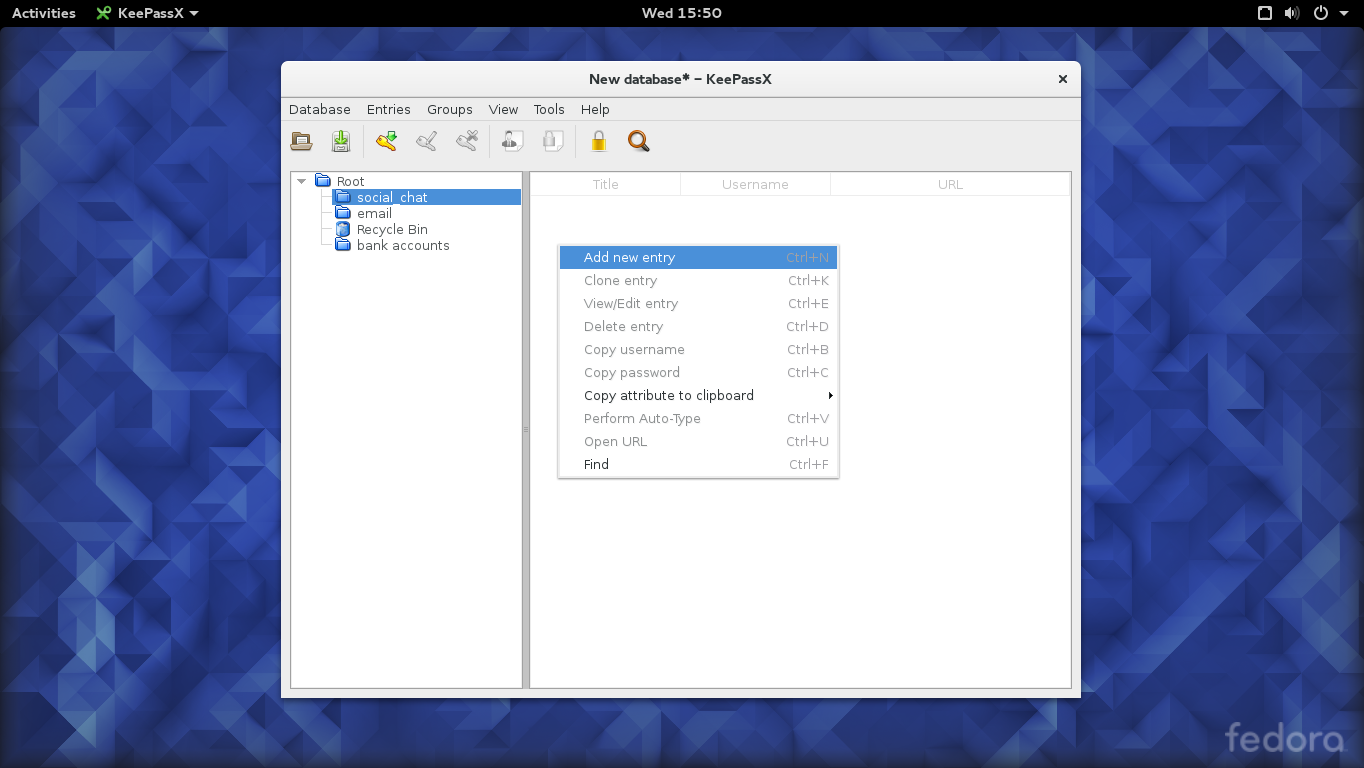social_chat folder icon

tap(343, 197)
